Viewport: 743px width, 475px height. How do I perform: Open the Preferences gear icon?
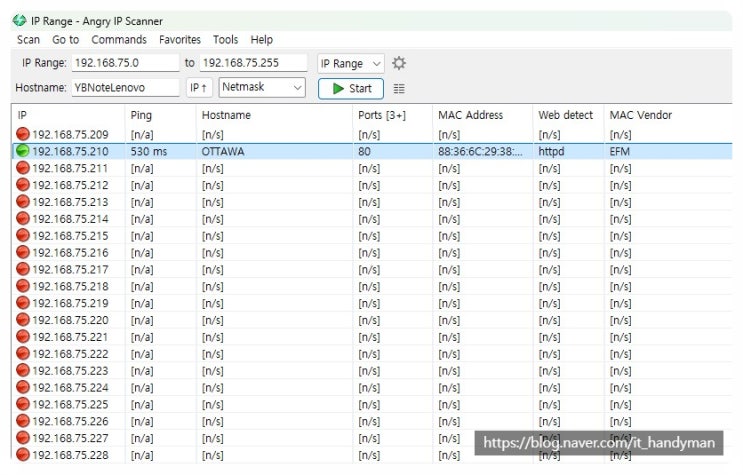tap(399, 63)
